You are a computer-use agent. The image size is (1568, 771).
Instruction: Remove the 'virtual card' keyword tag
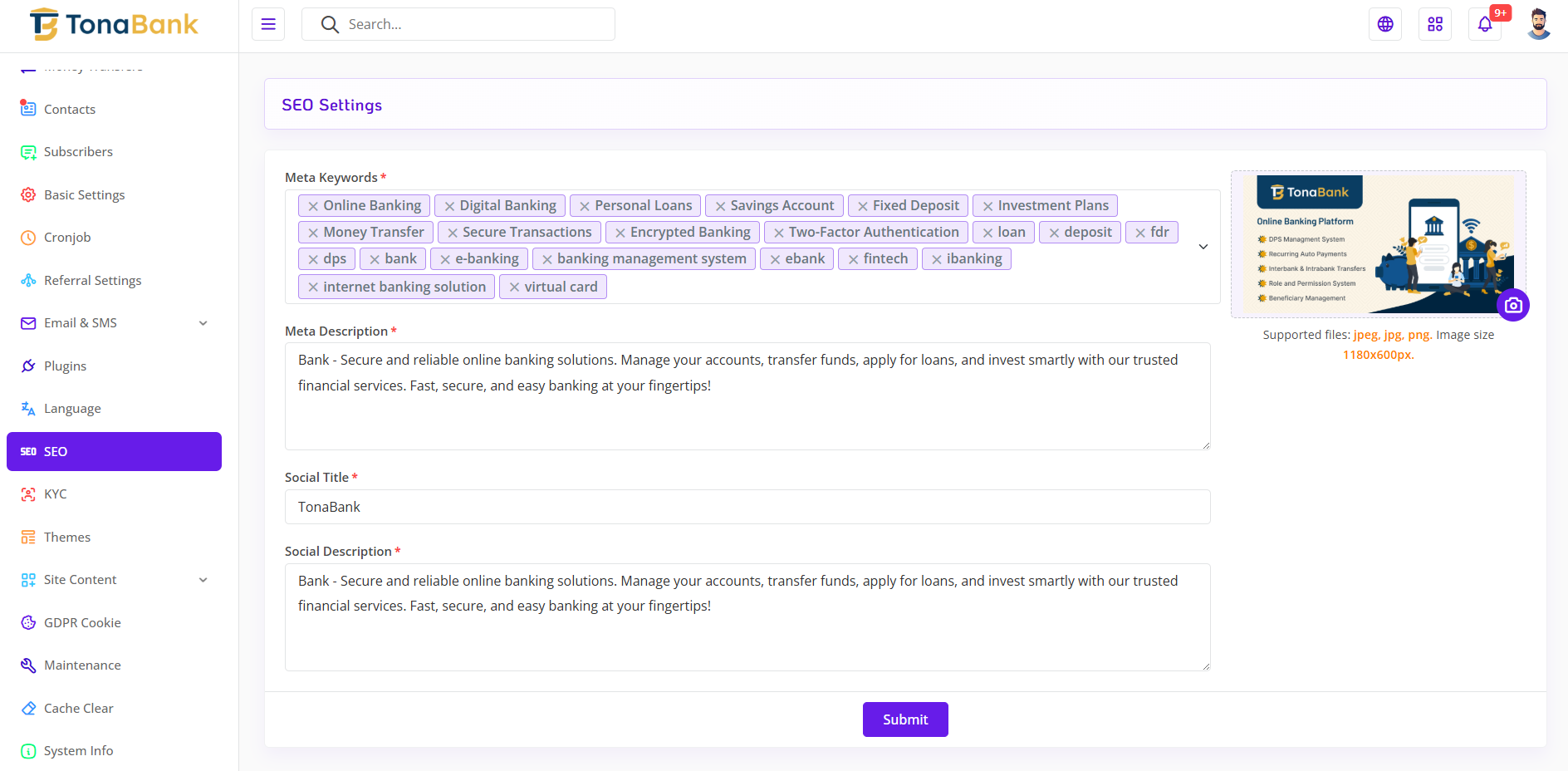coord(514,287)
